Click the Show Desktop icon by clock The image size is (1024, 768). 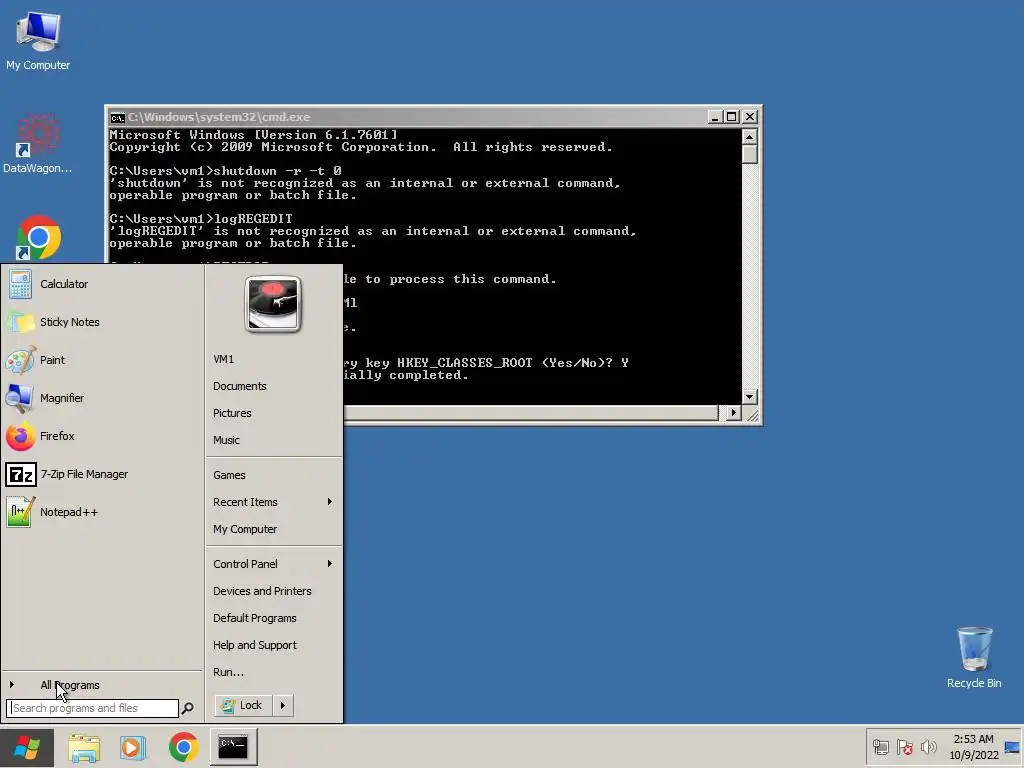pos(1012,747)
